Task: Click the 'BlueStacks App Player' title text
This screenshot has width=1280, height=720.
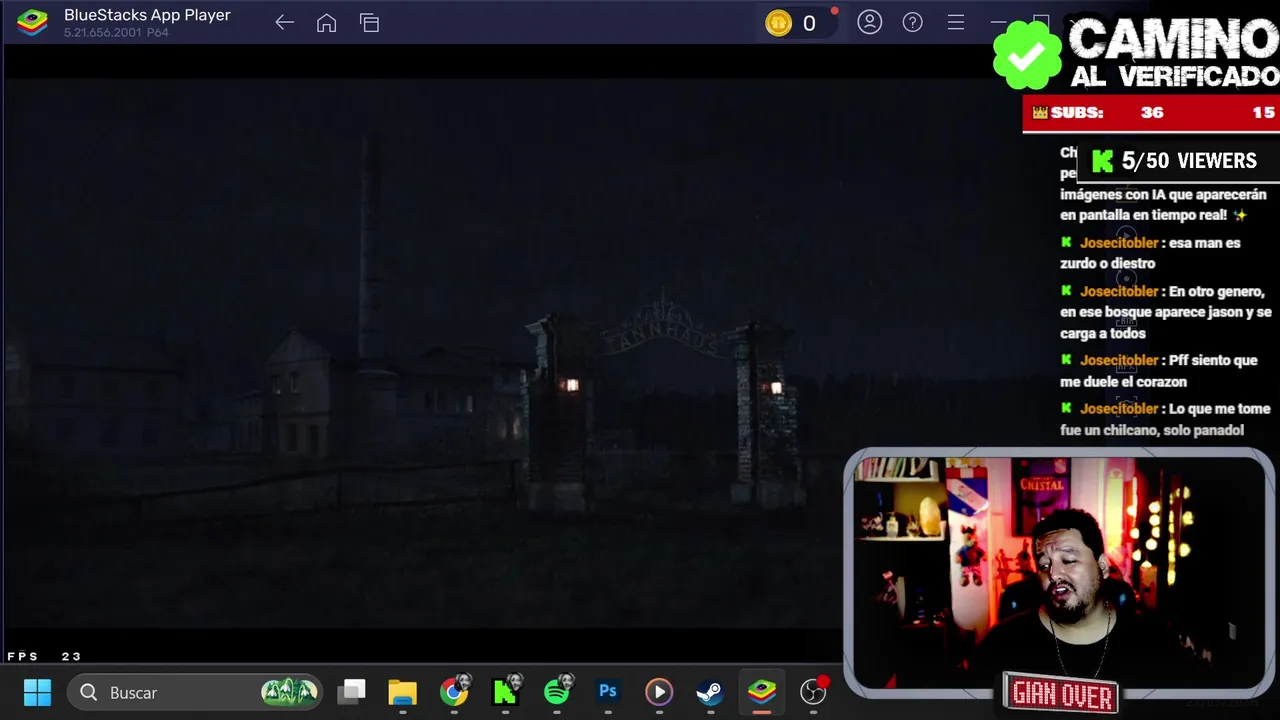Action: click(147, 15)
